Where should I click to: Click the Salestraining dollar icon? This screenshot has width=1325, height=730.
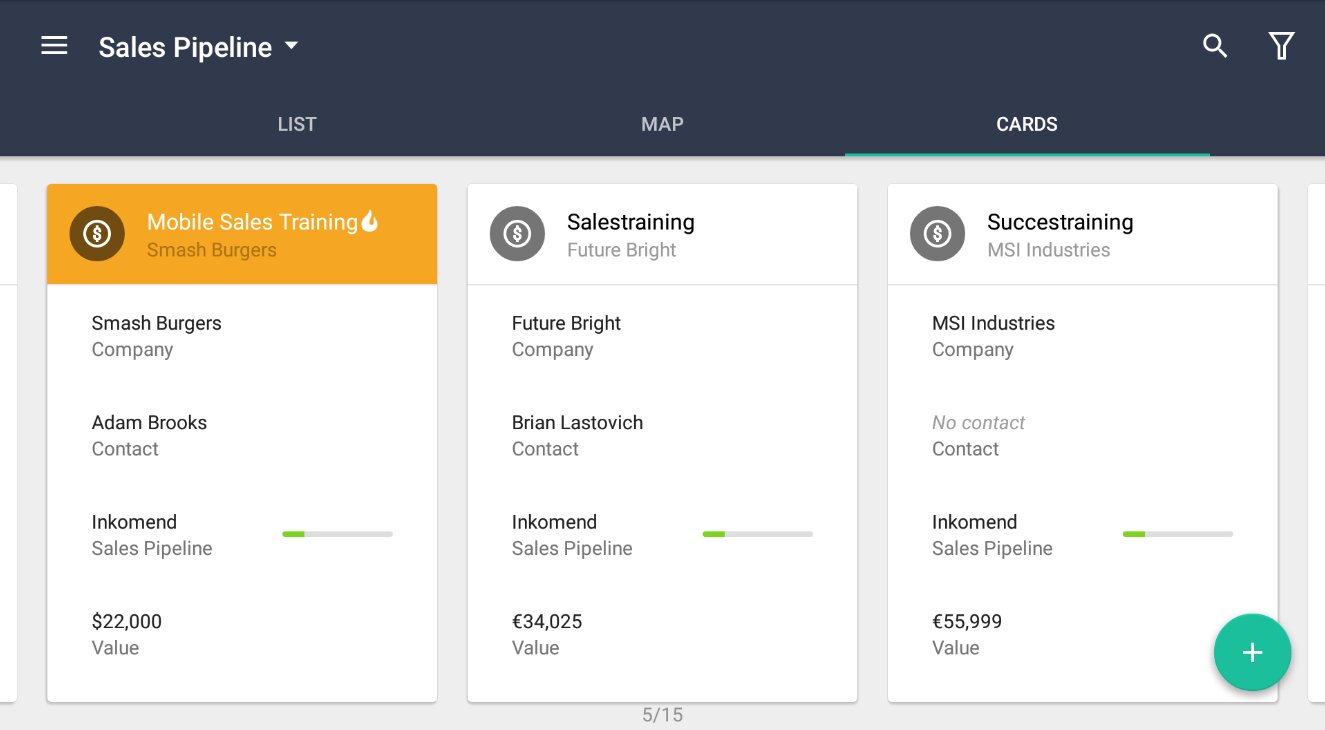point(517,234)
